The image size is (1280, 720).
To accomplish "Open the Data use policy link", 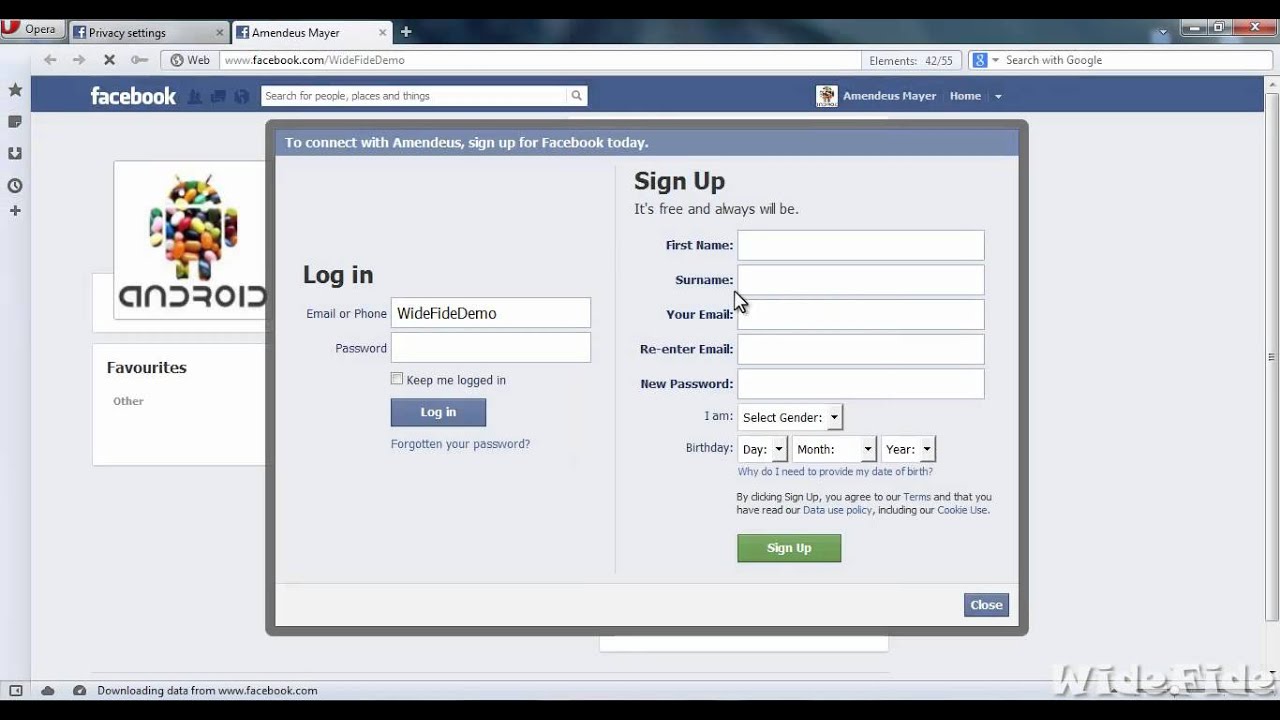I will (837, 510).
